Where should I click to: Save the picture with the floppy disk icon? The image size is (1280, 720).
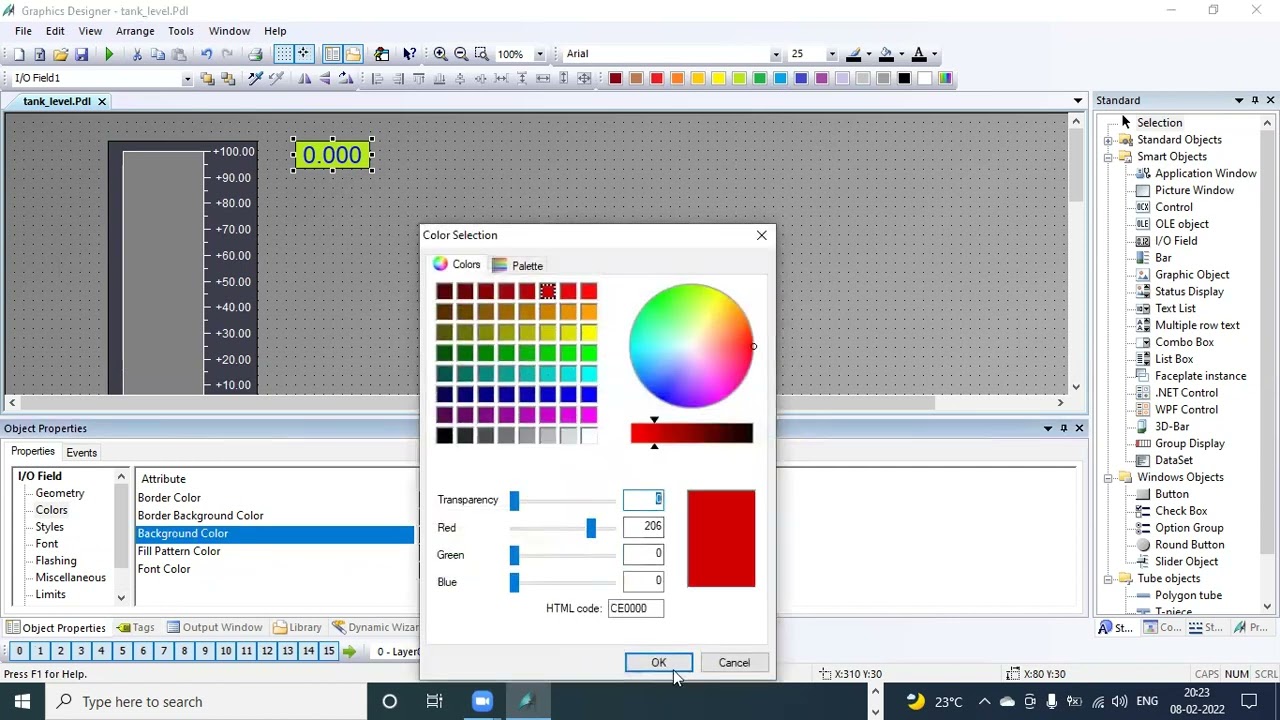point(82,54)
